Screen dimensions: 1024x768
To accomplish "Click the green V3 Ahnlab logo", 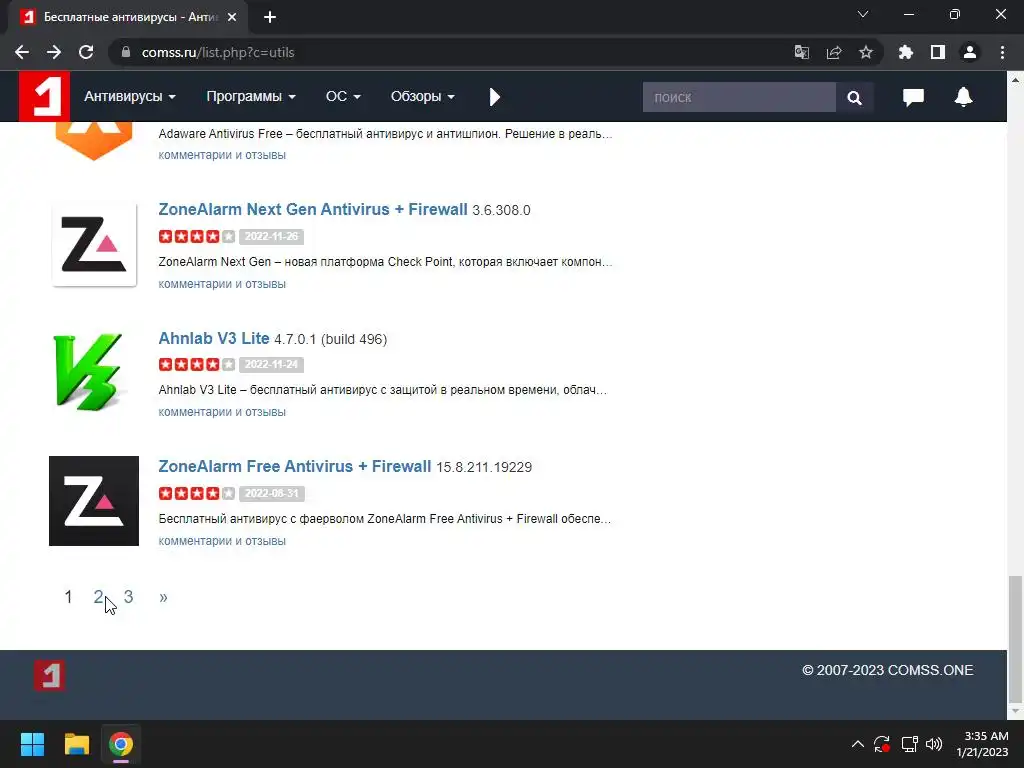I will click(88, 372).
